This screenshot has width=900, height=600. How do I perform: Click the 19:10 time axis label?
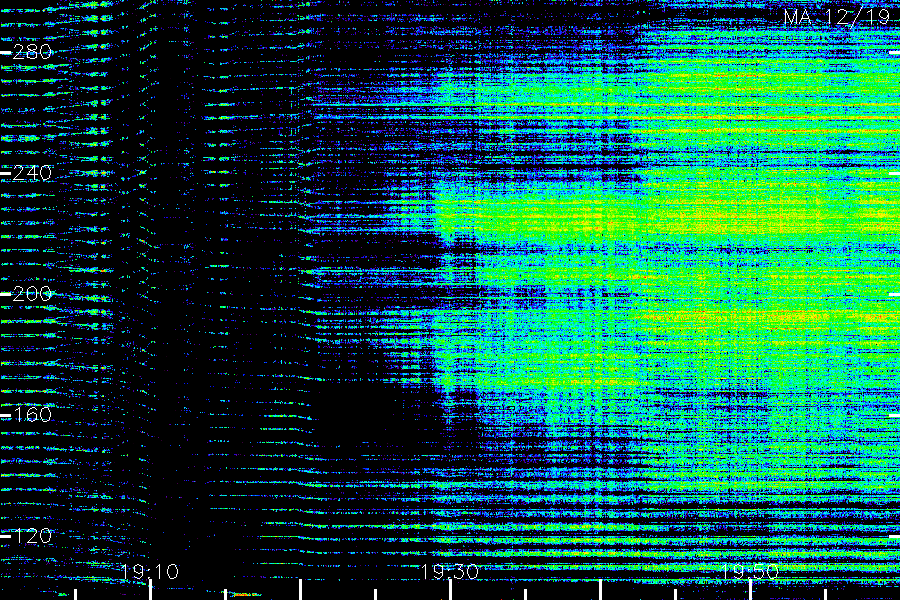[150, 571]
